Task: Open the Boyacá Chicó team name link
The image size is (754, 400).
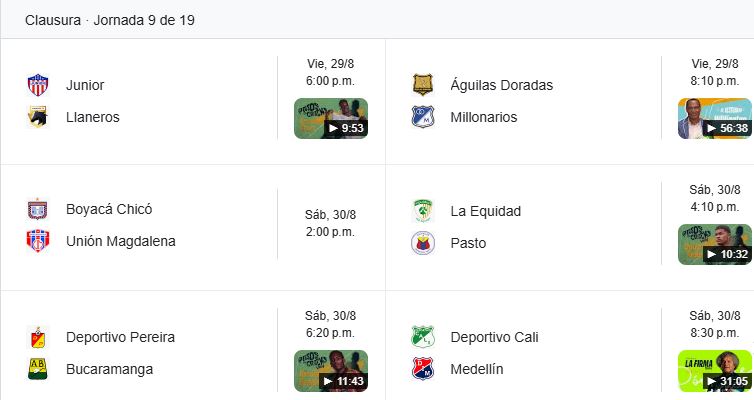Action: coord(109,209)
